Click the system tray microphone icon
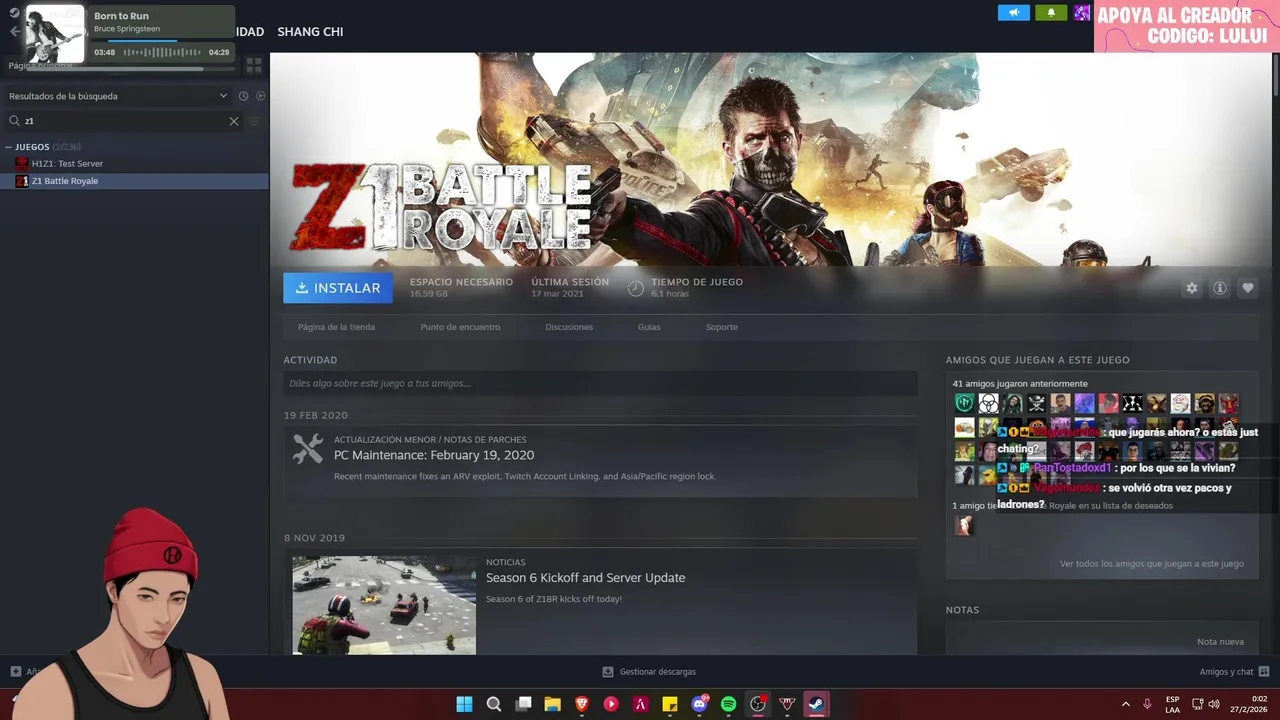This screenshot has height=720, width=1280. pos(1147,704)
